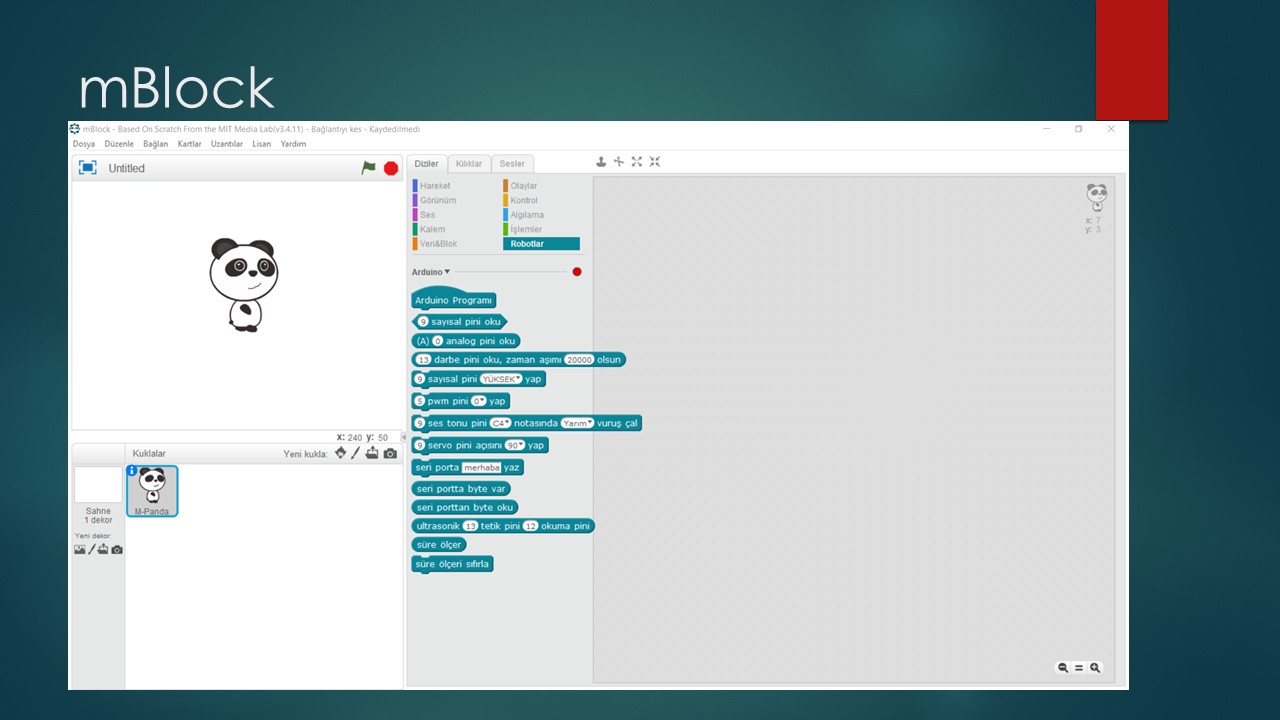Click the project name Untitled field
Screen dimensions: 1280x720
[x=127, y=168]
